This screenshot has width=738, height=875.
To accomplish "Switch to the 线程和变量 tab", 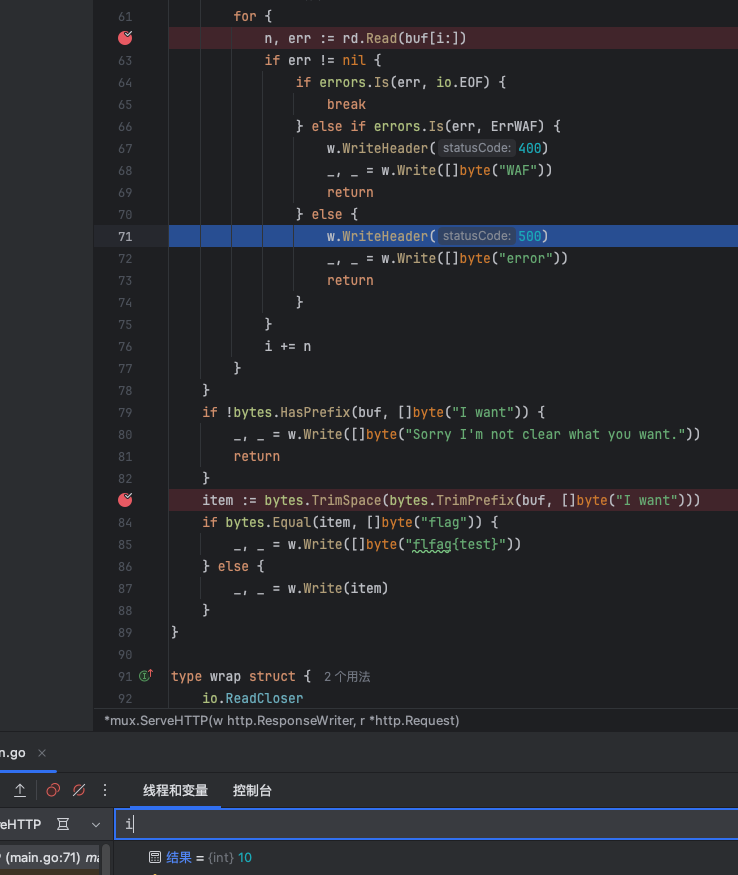I will (175, 790).
